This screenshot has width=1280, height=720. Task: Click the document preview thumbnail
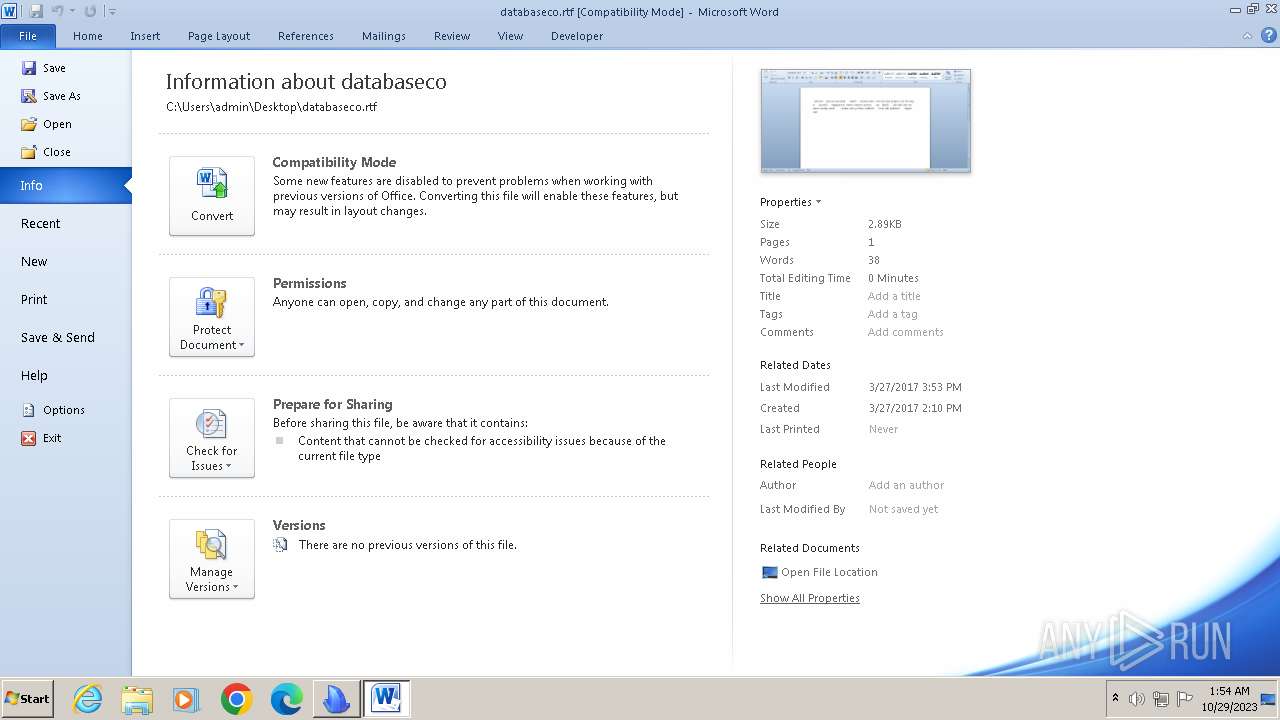865,121
